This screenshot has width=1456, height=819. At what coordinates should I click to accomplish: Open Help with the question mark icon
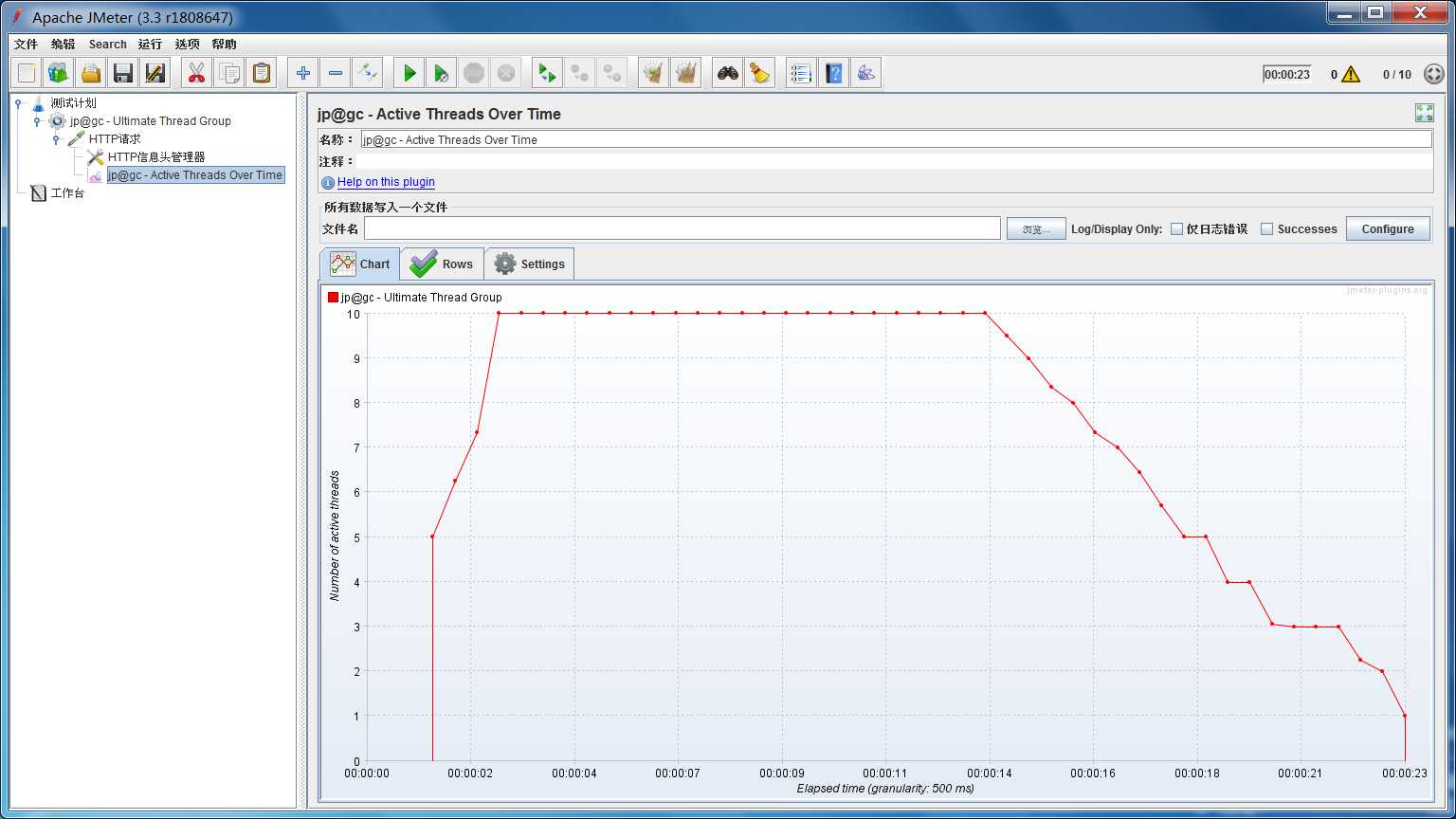point(833,73)
